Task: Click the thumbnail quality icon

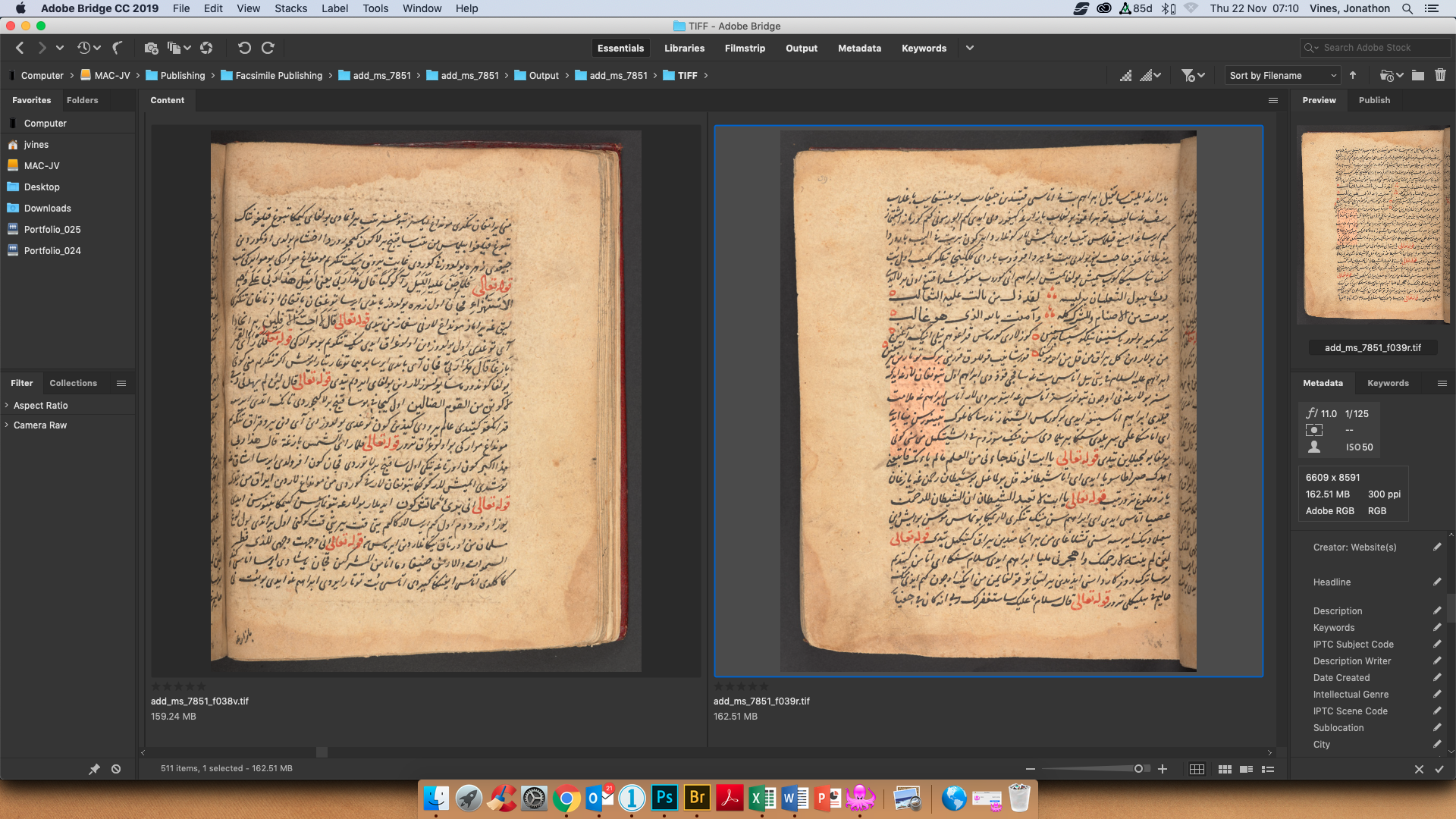Action: 1126,75
